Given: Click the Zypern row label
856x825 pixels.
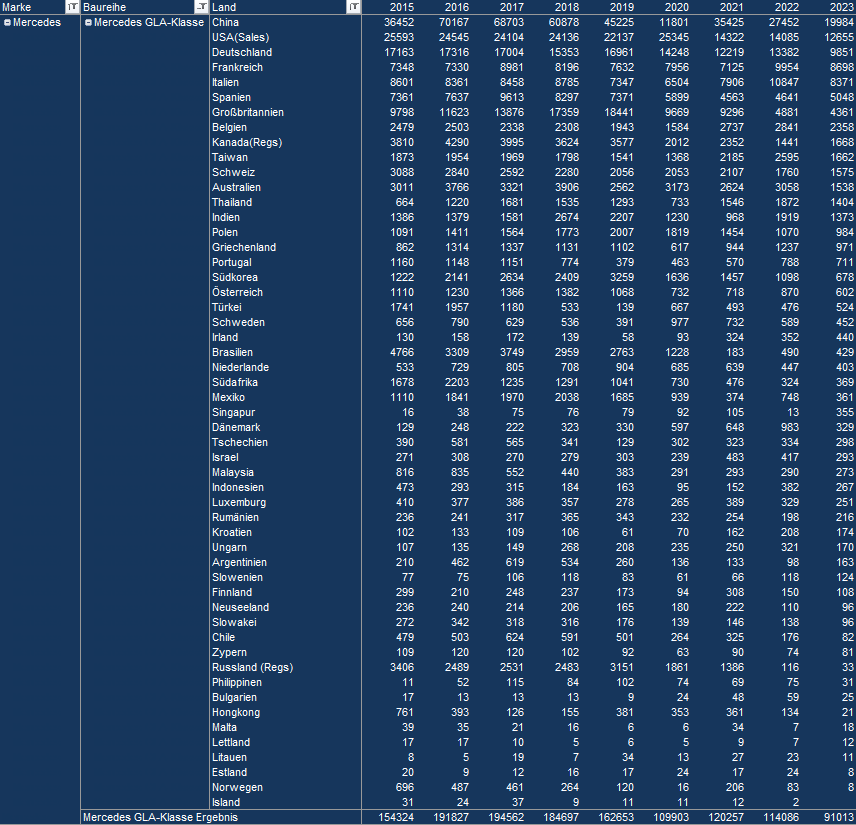Looking at the screenshot, I should click(x=229, y=653).
